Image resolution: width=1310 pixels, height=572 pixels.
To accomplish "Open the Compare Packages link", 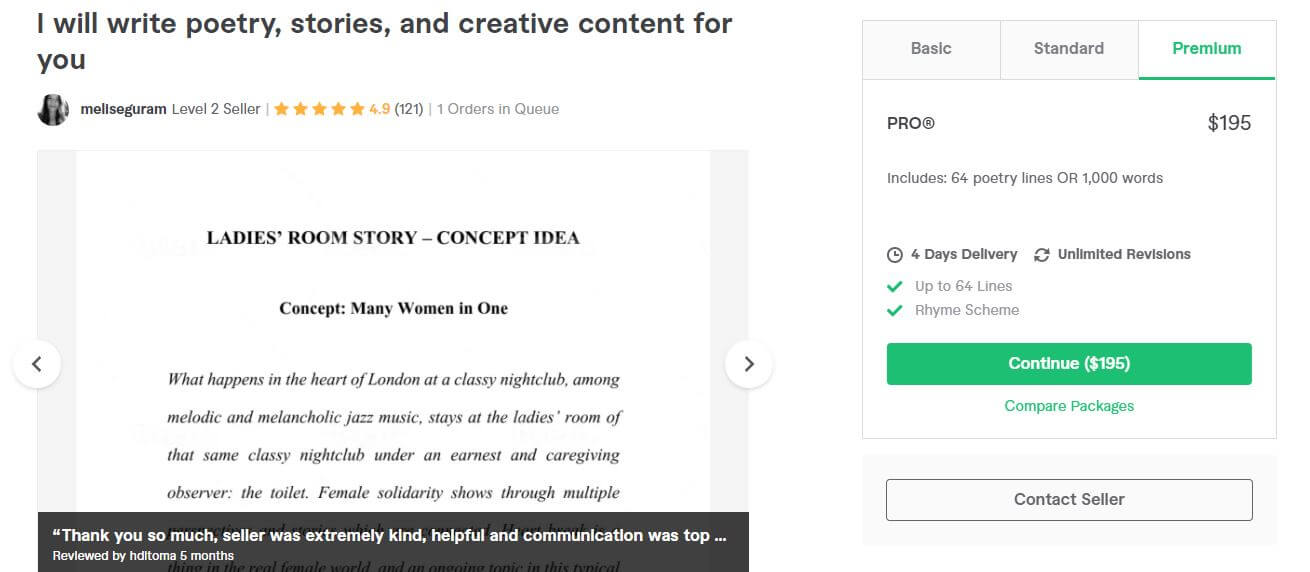I will point(1069,406).
